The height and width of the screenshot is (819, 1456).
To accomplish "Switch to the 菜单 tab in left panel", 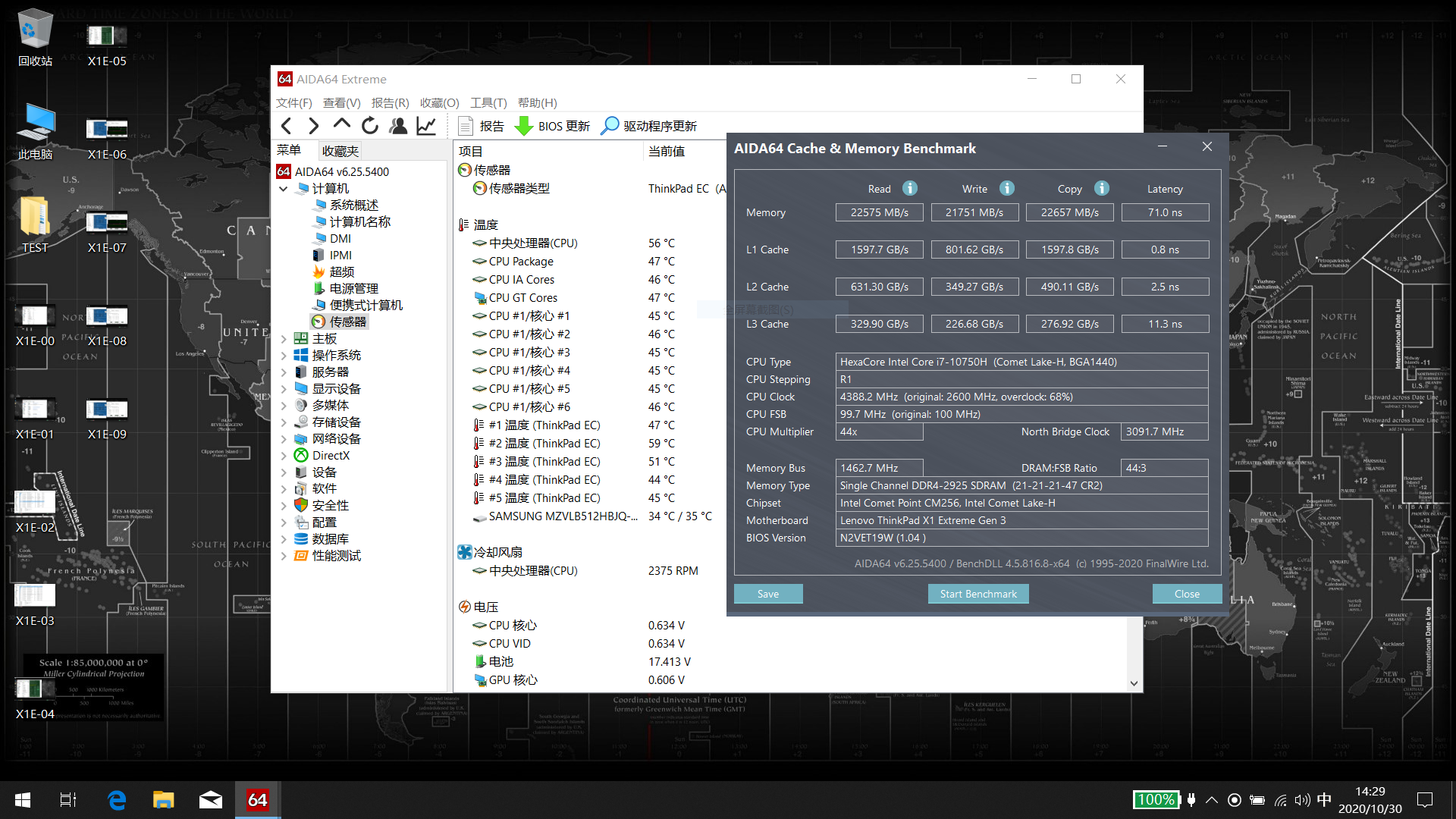I will [289, 150].
